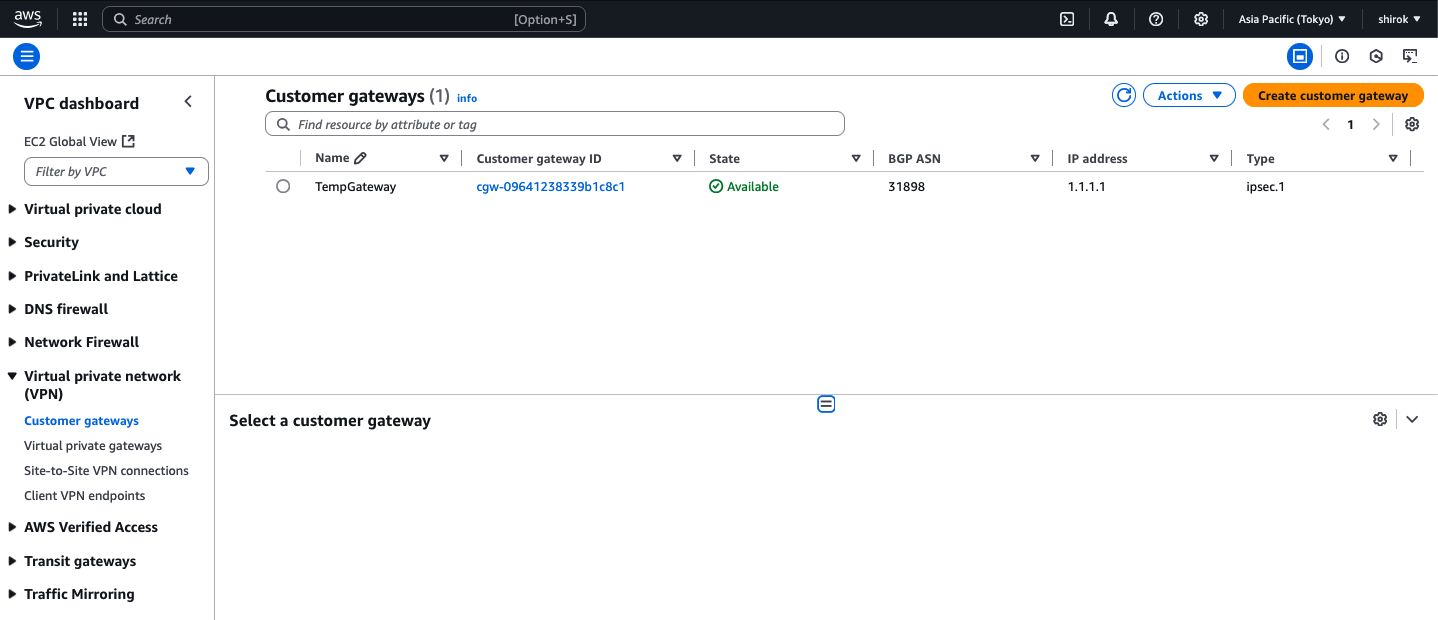Click Find resource by attribute field
The image size is (1438, 620).
[555, 124]
